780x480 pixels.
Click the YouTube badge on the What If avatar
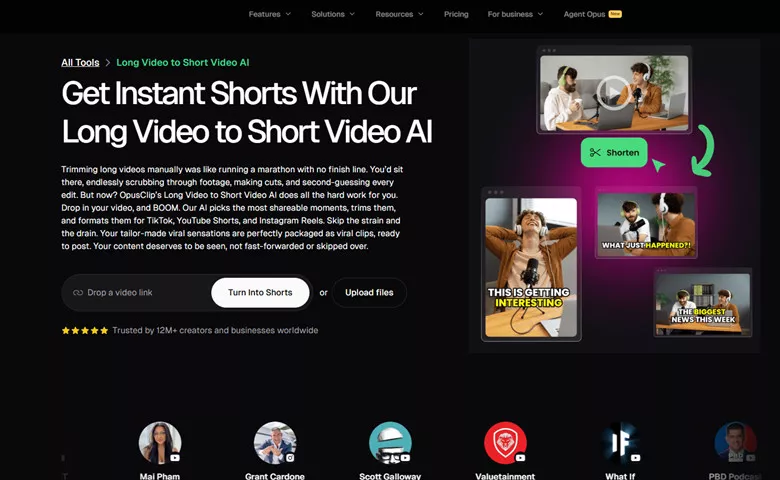pos(636,458)
